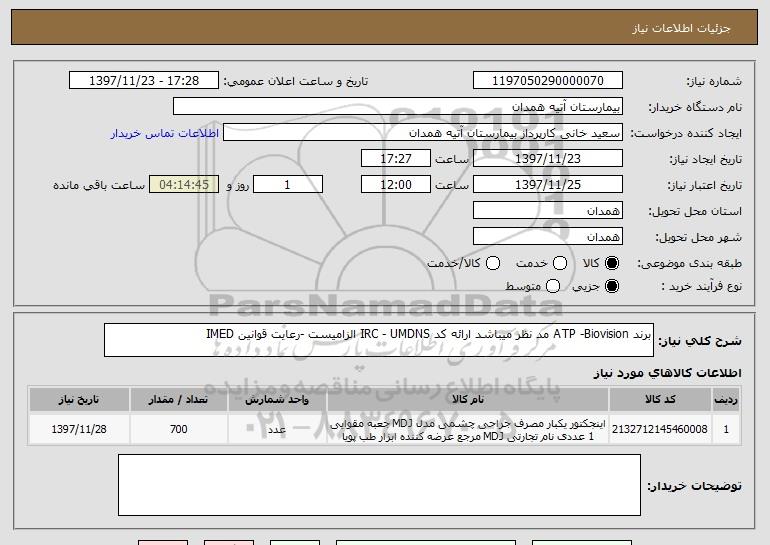The width and height of the screenshot is (770, 545).
Task: Click creation time field 17:27
Action: tap(396, 159)
